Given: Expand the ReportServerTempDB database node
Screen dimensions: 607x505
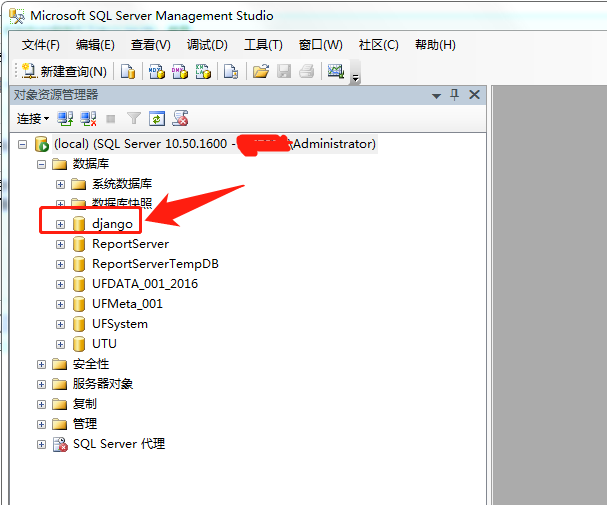Looking at the screenshot, I should (60, 265).
